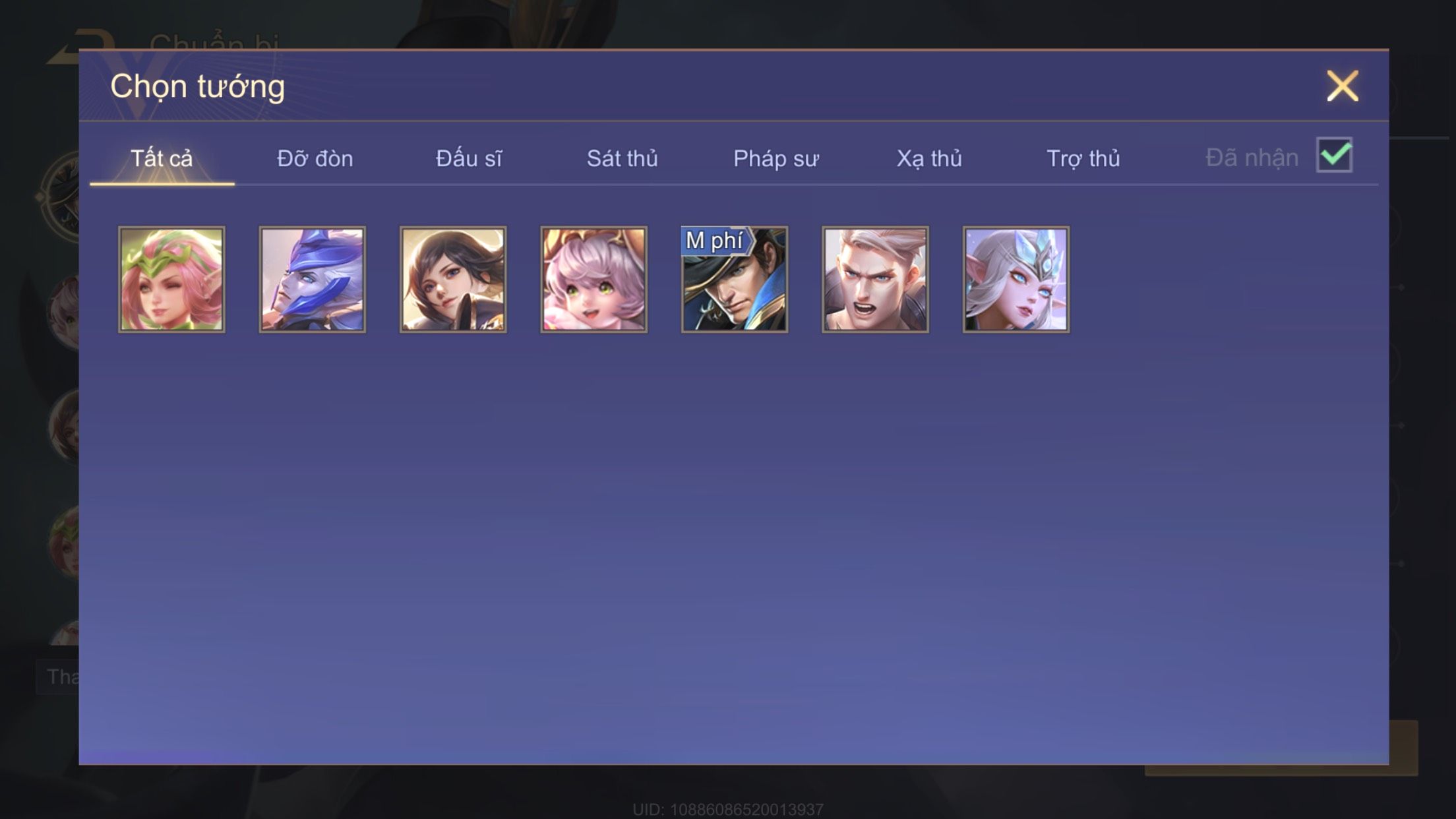
Task: Click the Đã nhận filter label
Action: point(1252,158)
